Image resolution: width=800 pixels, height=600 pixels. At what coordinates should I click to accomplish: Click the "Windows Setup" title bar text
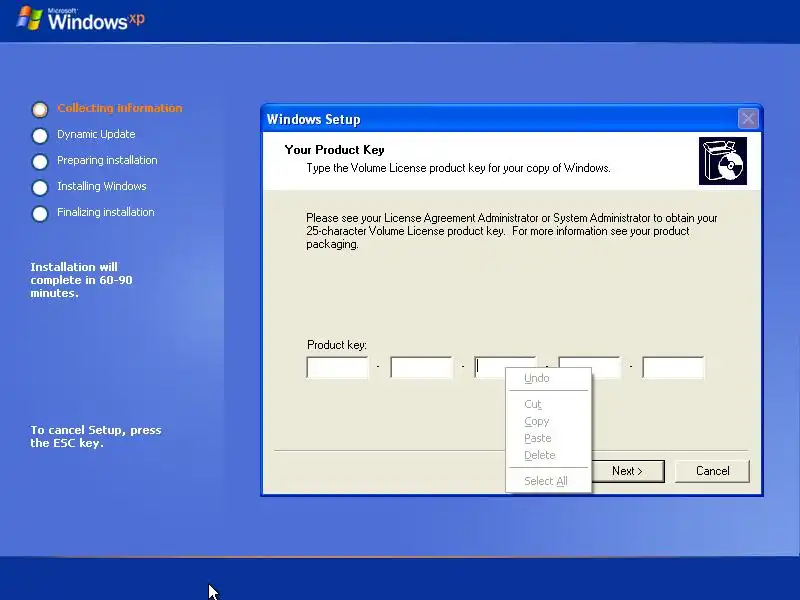pos(313,119)
